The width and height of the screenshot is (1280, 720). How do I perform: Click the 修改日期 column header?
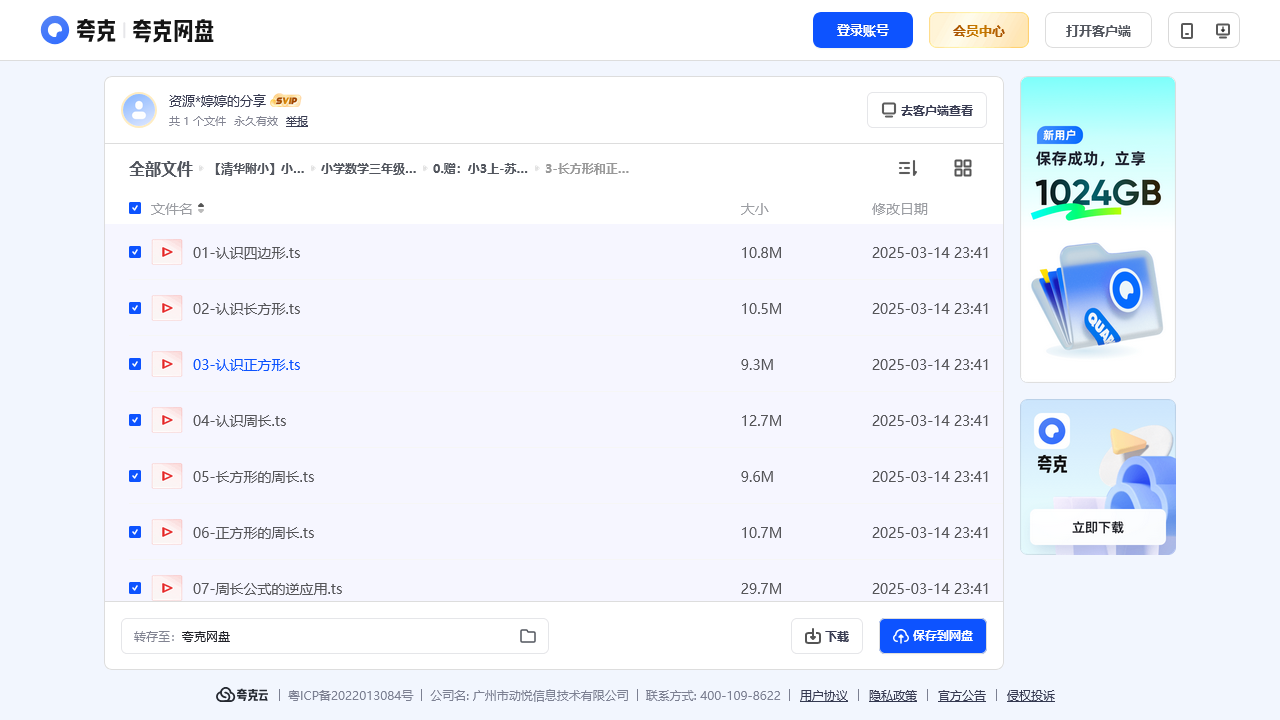900,208
